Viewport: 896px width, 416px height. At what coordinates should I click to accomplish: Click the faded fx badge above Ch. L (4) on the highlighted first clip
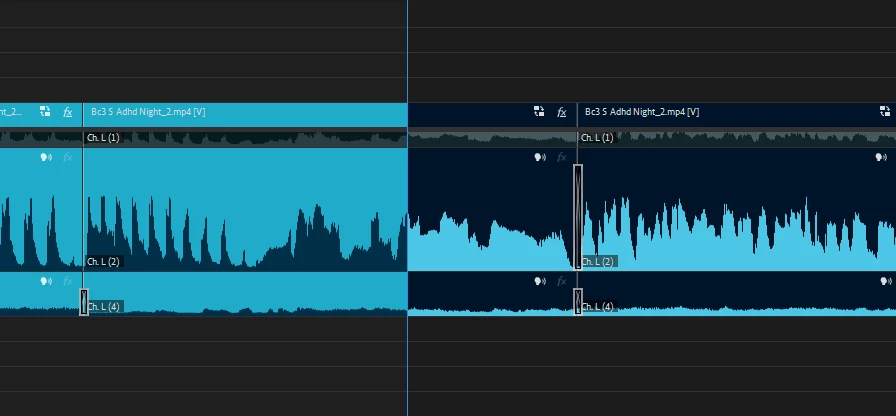[67, 281]
